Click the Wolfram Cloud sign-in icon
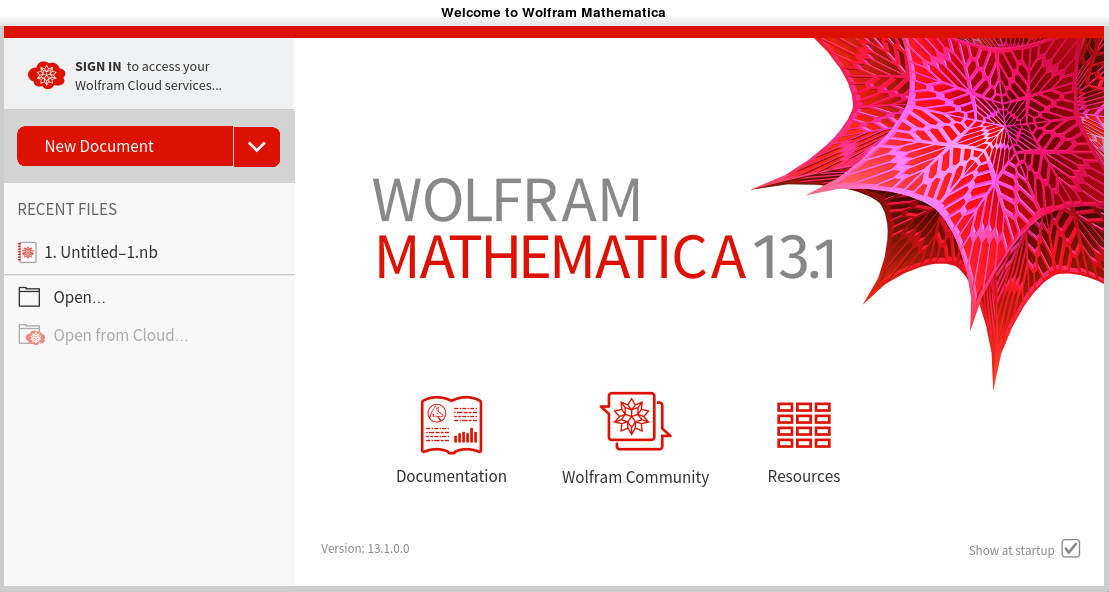Viewport: 1109px width, 592px height. click(x=47, y=75)
